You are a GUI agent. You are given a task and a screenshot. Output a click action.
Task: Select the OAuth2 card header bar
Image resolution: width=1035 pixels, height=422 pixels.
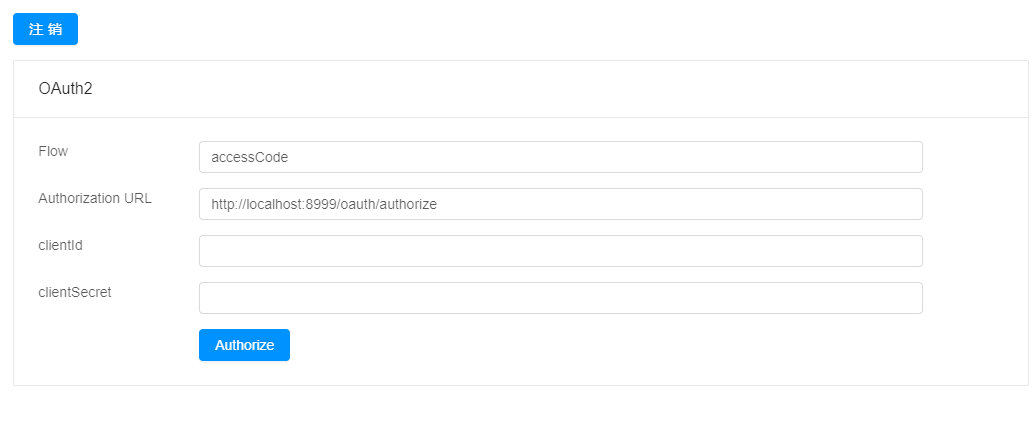[x=521, y=89]
